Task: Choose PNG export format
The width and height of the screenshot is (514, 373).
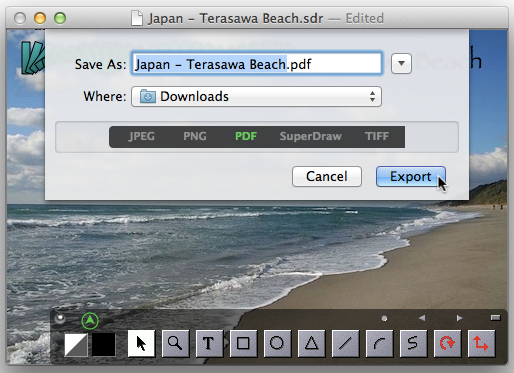Action: pyautogui.click(x=195, y=136)
